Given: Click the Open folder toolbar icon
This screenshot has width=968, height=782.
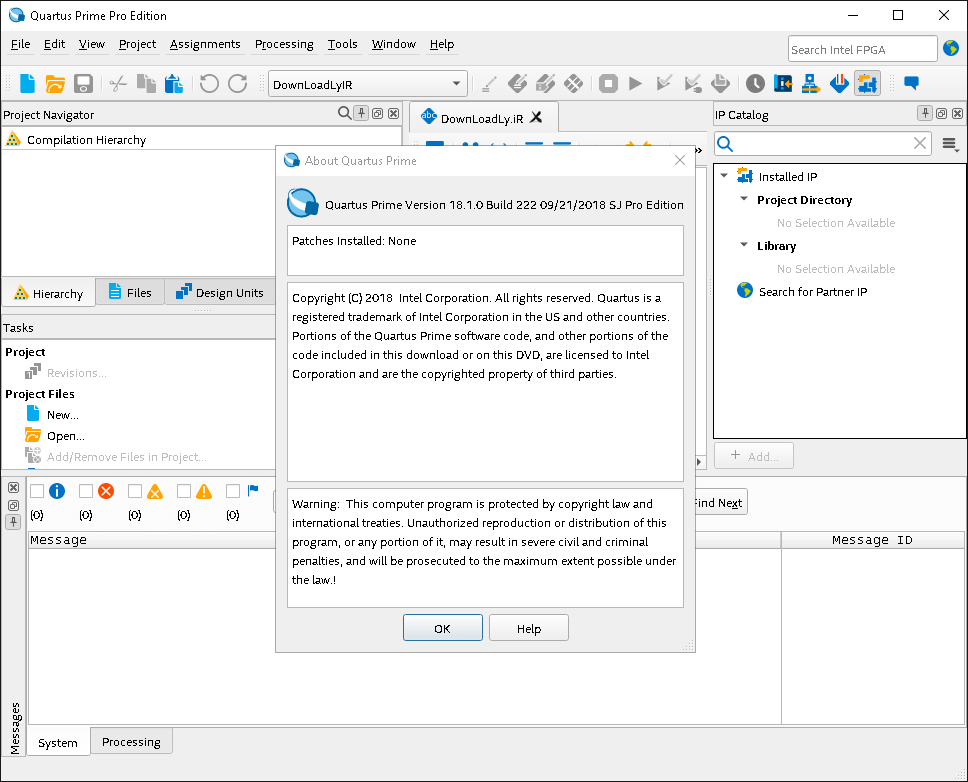Looking at the screenshot, I should tap(56, 84).
